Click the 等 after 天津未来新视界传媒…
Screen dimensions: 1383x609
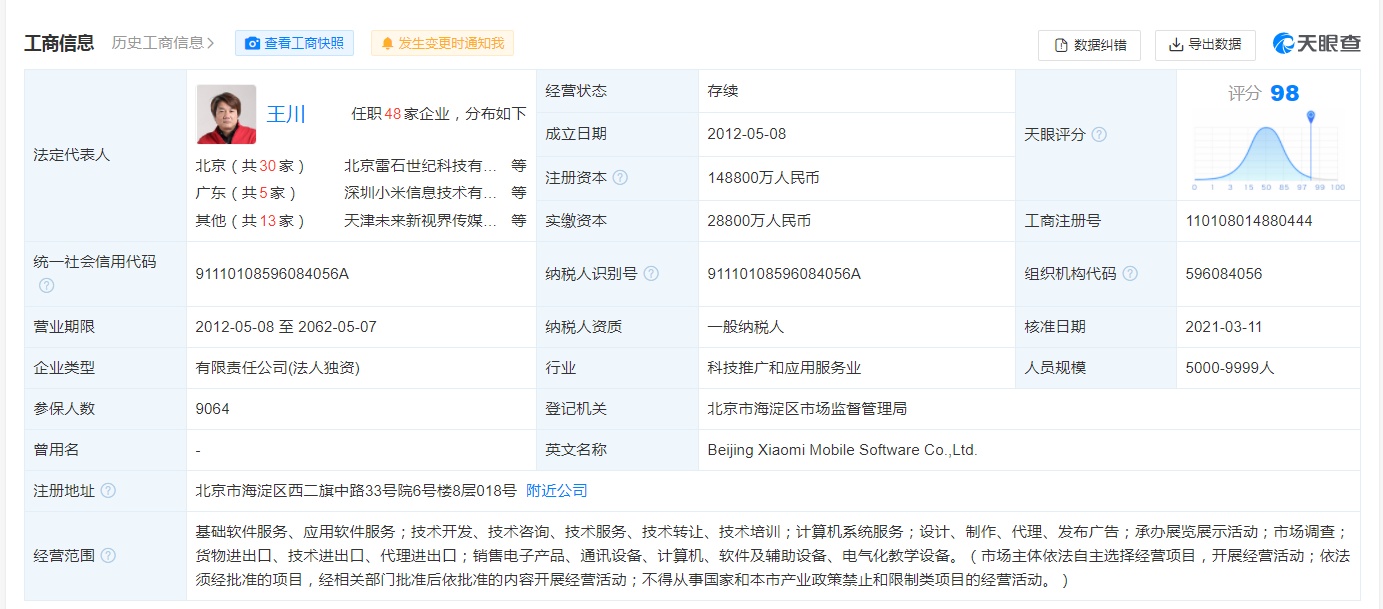click(x=518, y=220)
